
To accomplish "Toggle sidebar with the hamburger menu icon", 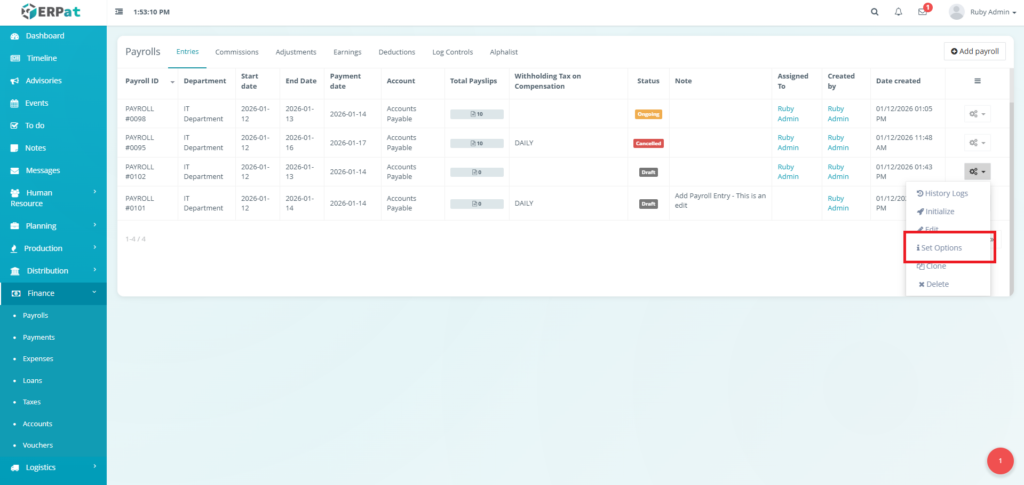I will pyautogui.click(x=120, y=12).
